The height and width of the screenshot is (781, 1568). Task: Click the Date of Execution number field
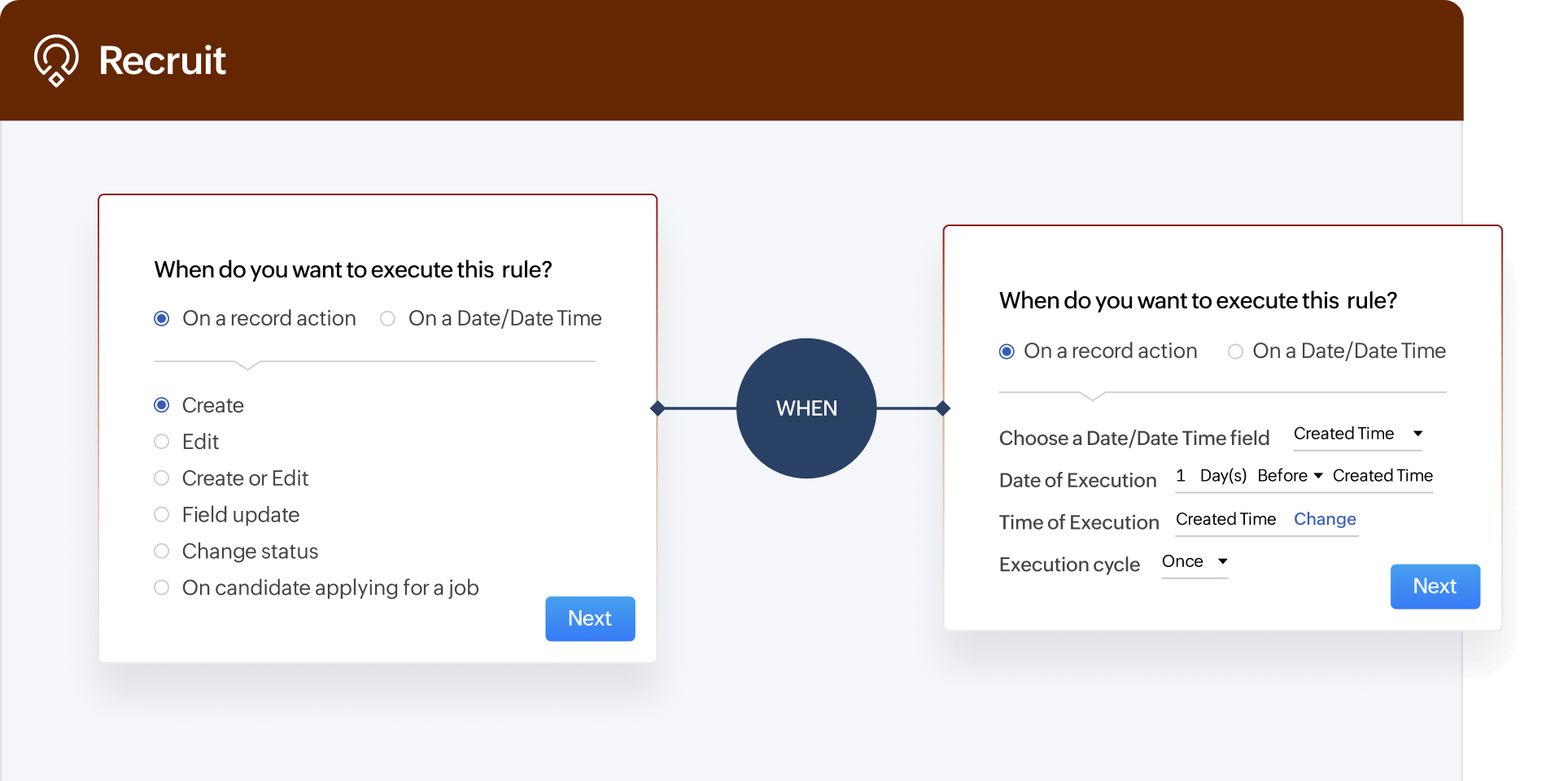point(1181,476)
